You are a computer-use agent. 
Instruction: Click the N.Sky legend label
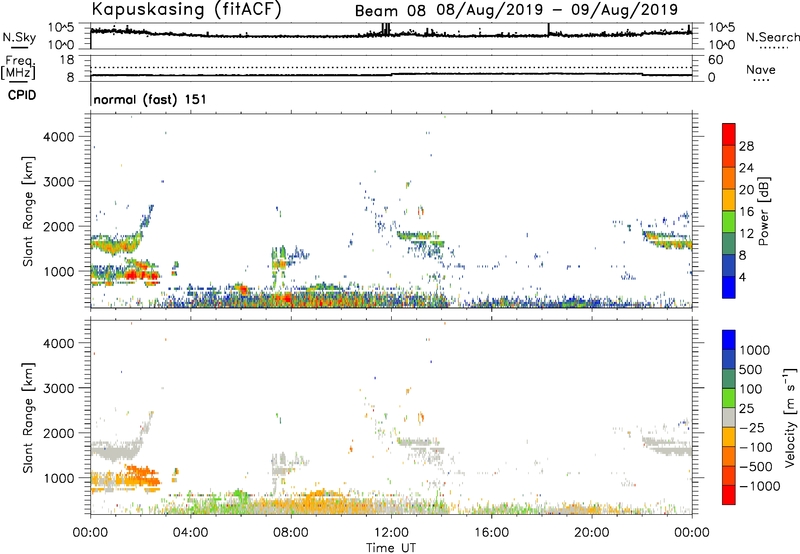(19, 37)
